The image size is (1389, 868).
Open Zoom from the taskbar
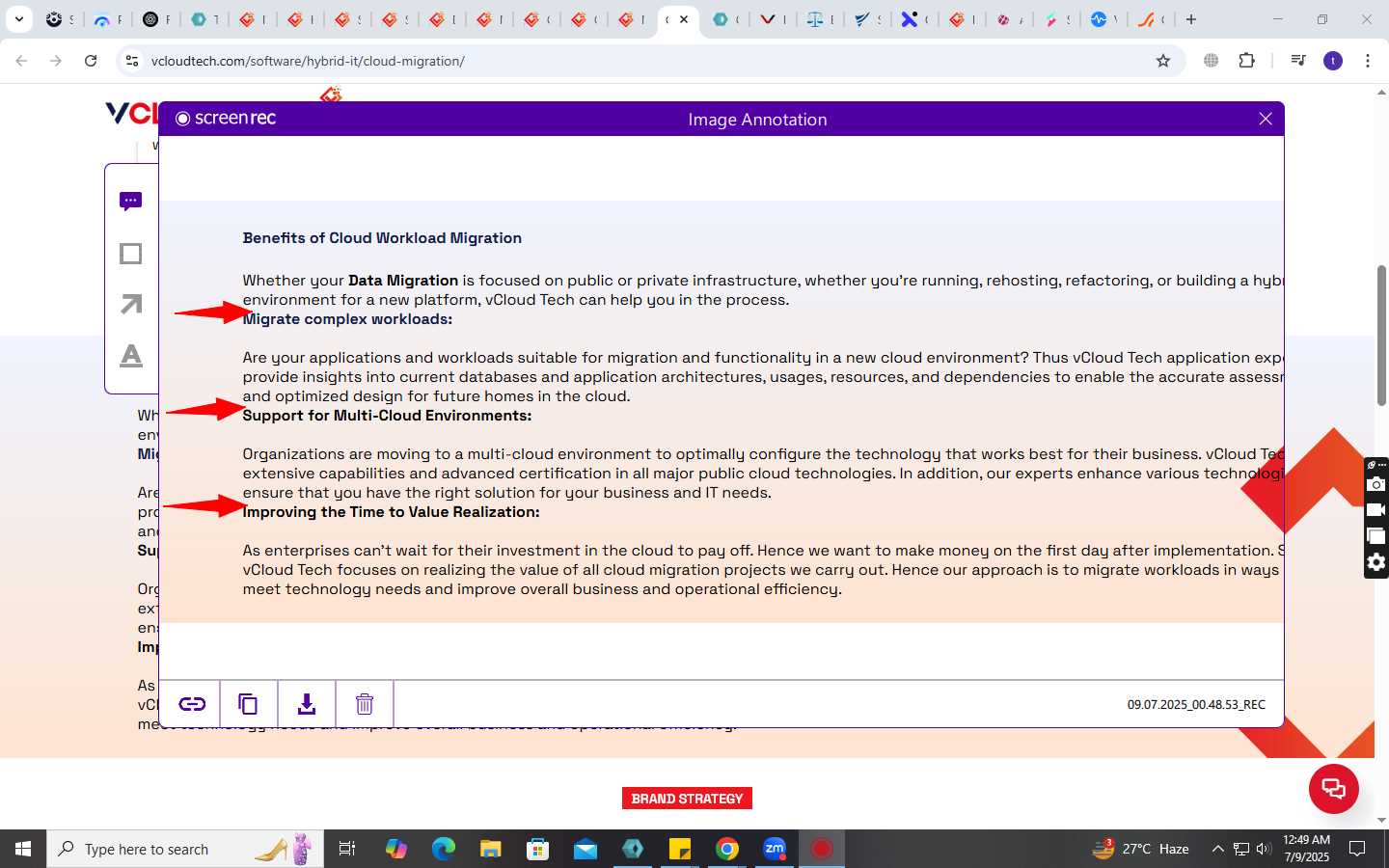tap(775, 849)
